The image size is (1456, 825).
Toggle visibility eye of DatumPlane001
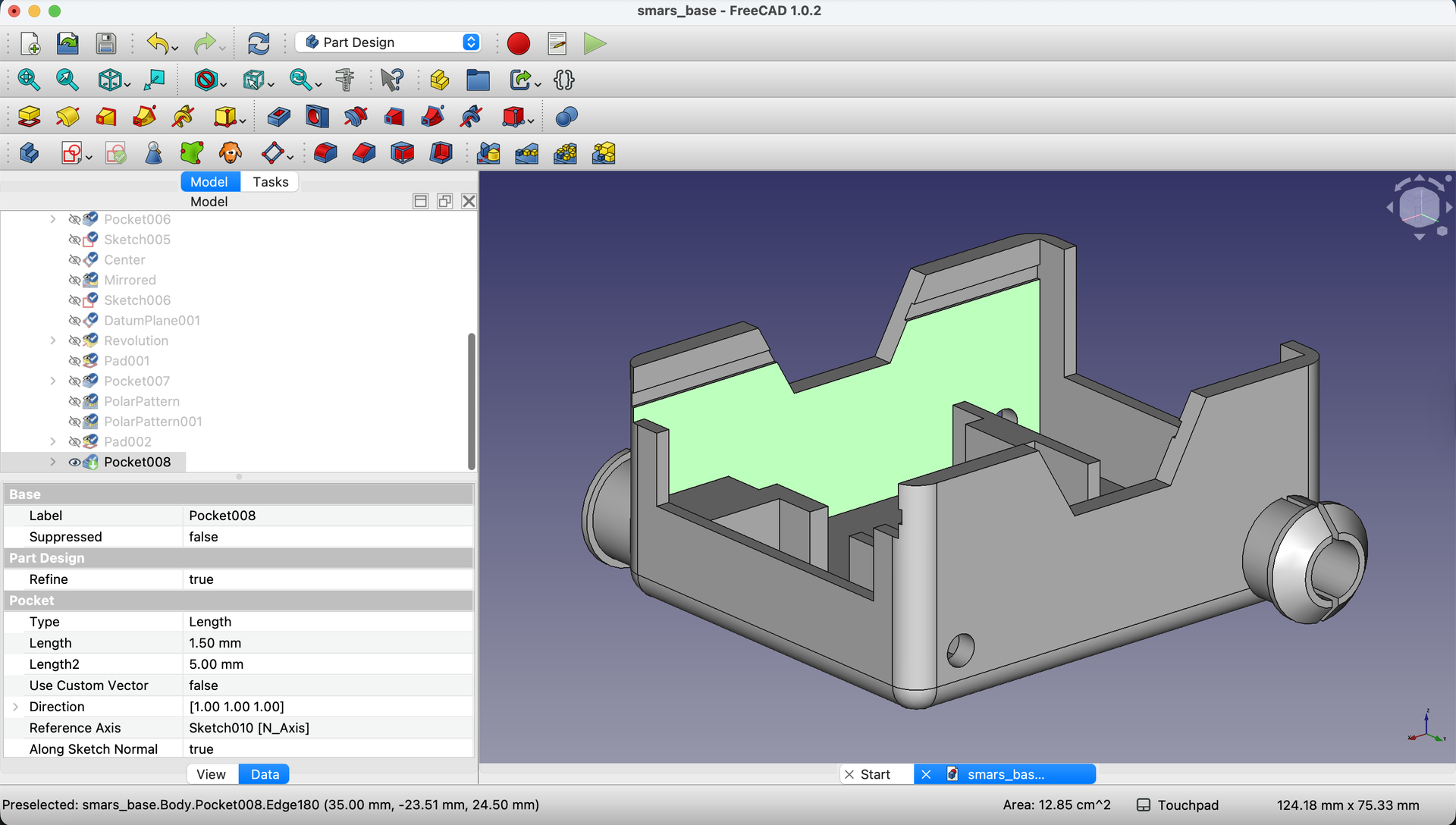click(x=74, y=320)
